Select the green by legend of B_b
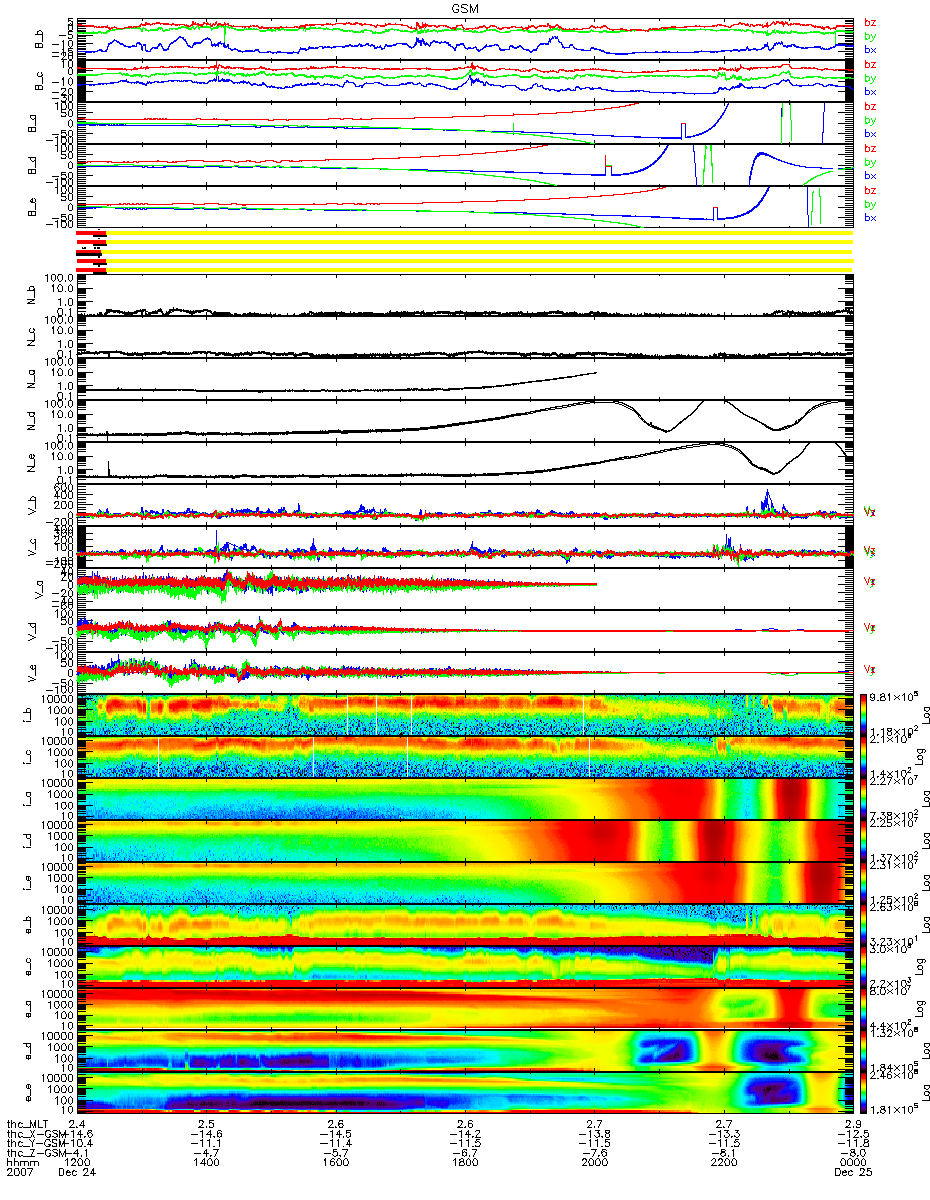Screen dimensions: 930x1200 pyautogui.click(x=870, y=36)
